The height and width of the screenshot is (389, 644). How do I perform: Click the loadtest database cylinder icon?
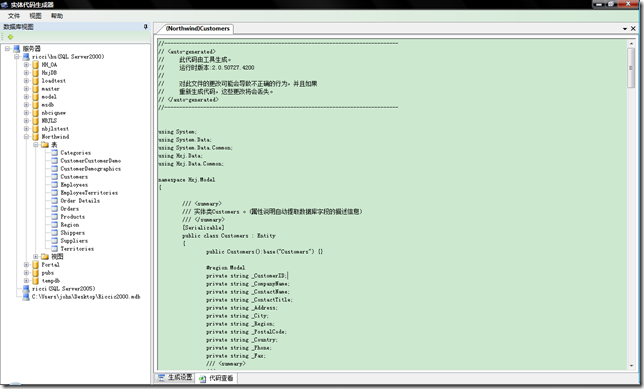[x=36, y=81]
